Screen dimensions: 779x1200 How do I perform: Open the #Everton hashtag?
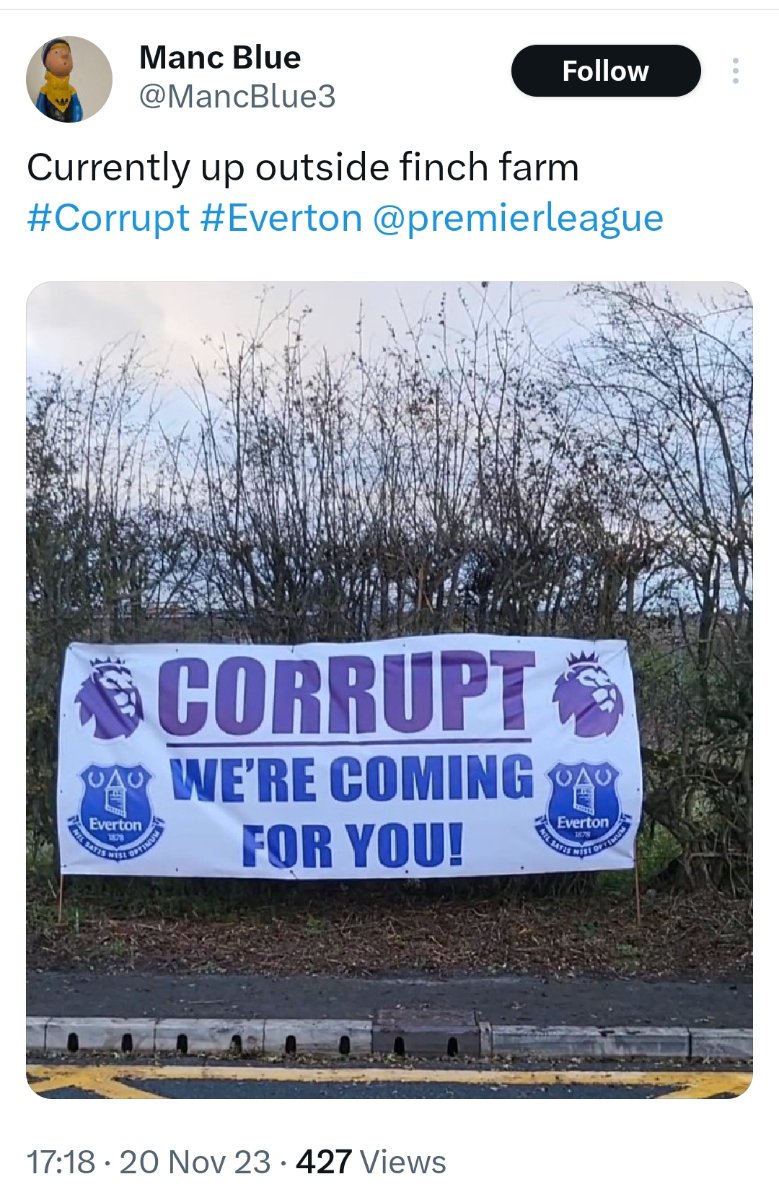[x=281, y=217]
